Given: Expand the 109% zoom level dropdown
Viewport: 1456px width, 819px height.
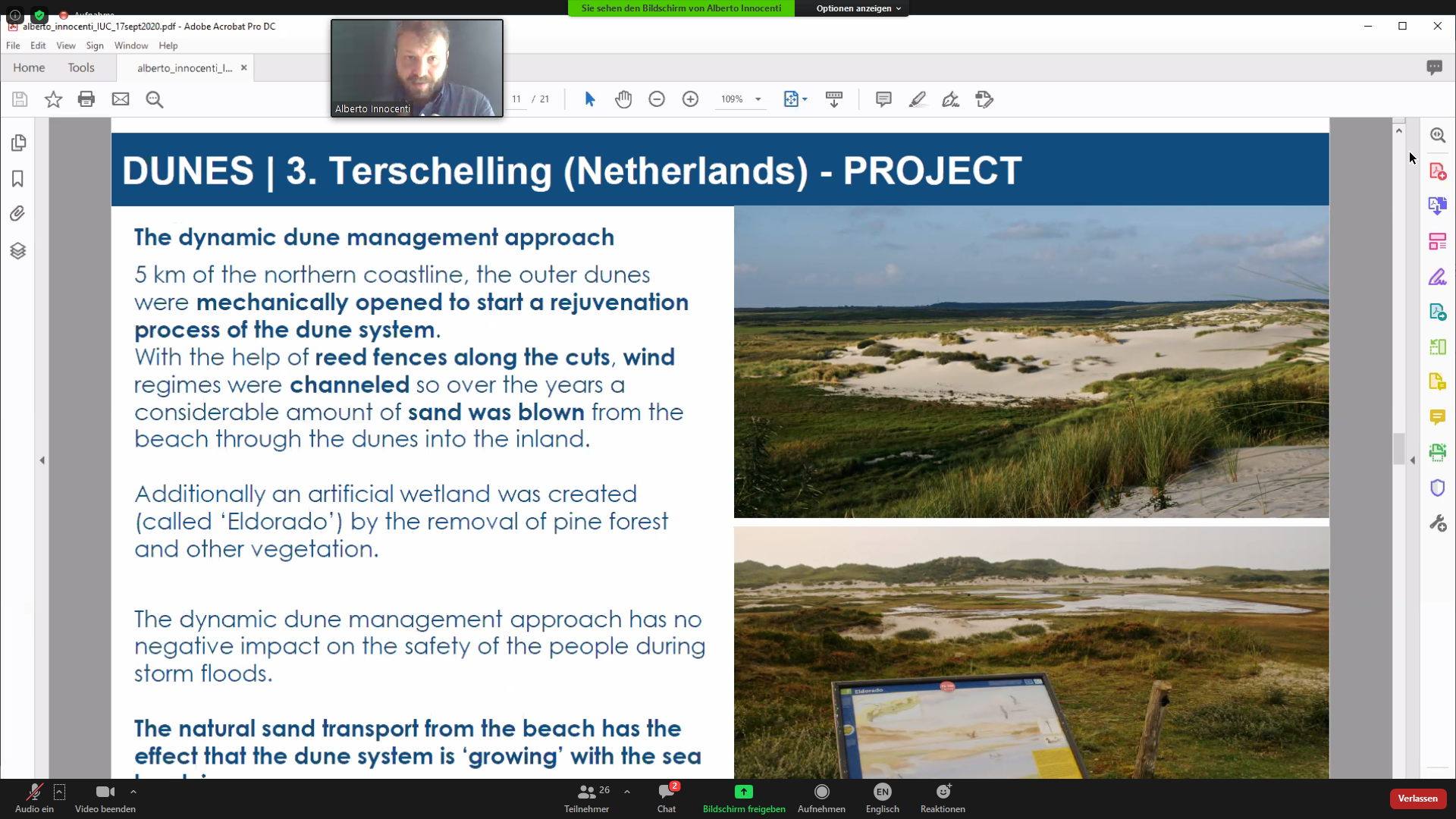Looking at the screenshot, I should coord(758,99).
